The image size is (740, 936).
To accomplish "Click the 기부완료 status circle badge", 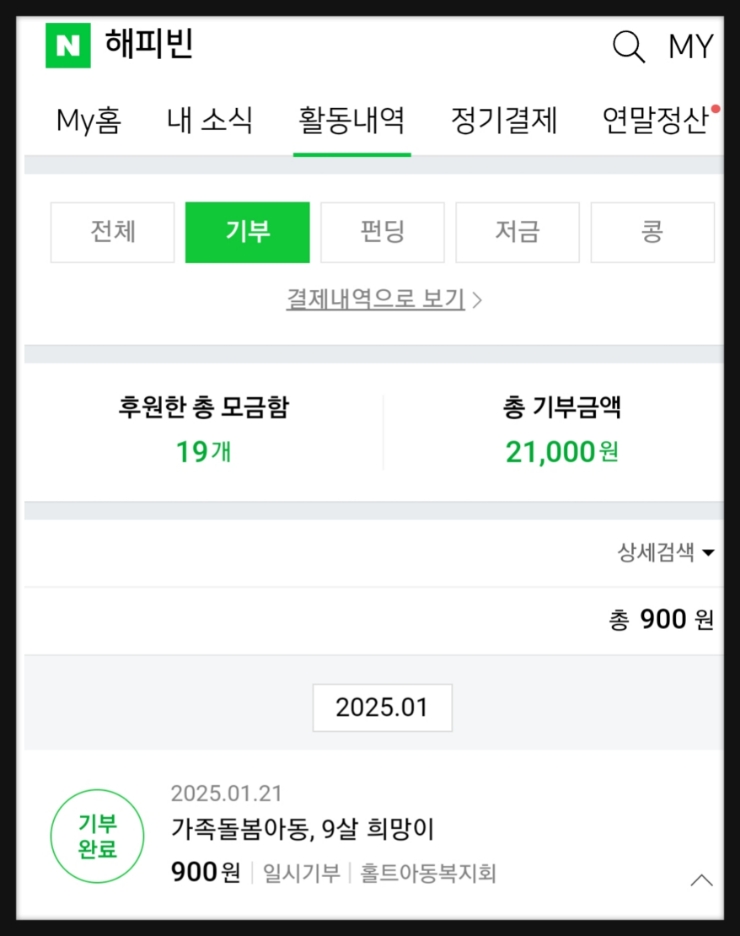I will 97,837.
